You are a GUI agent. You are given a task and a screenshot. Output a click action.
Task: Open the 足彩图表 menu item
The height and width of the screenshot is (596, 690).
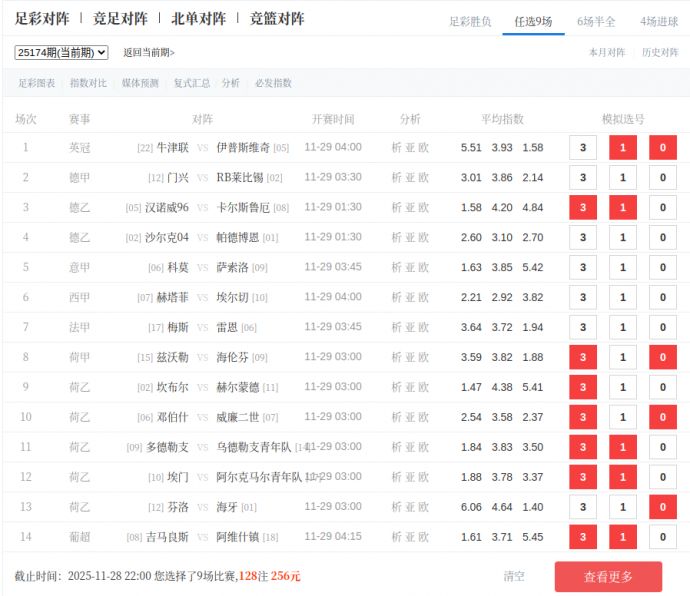[37, 83]
